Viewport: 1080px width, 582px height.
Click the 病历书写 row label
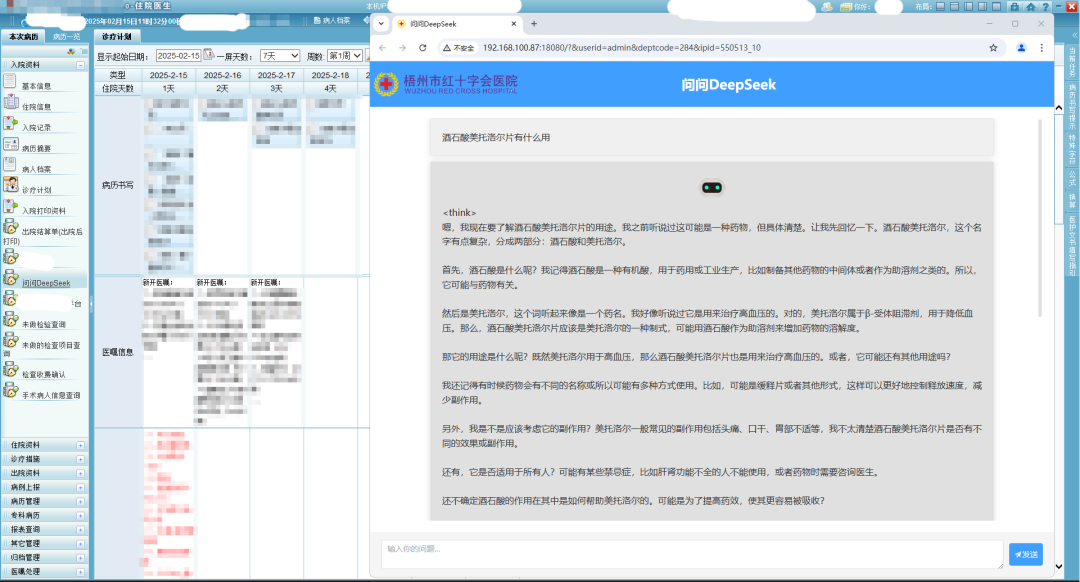[x=118, y=185]
